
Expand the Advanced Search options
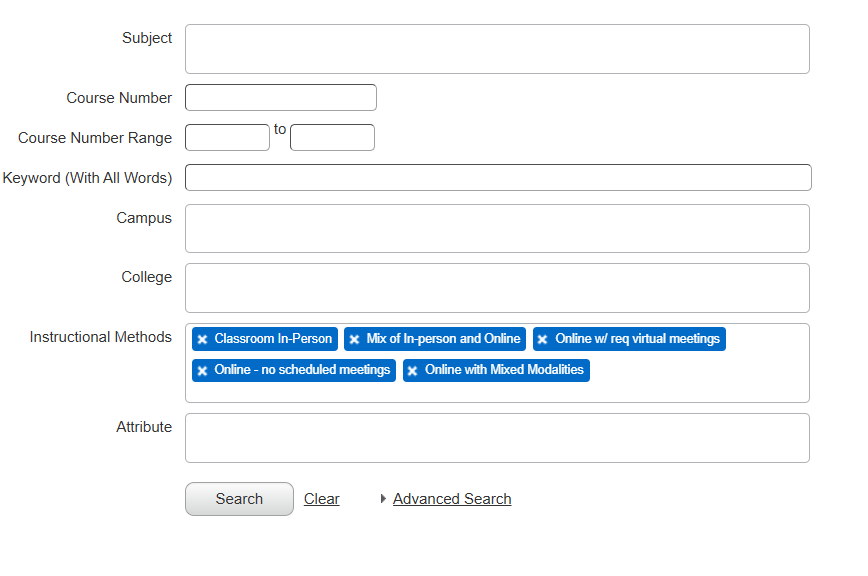(451, 498)
